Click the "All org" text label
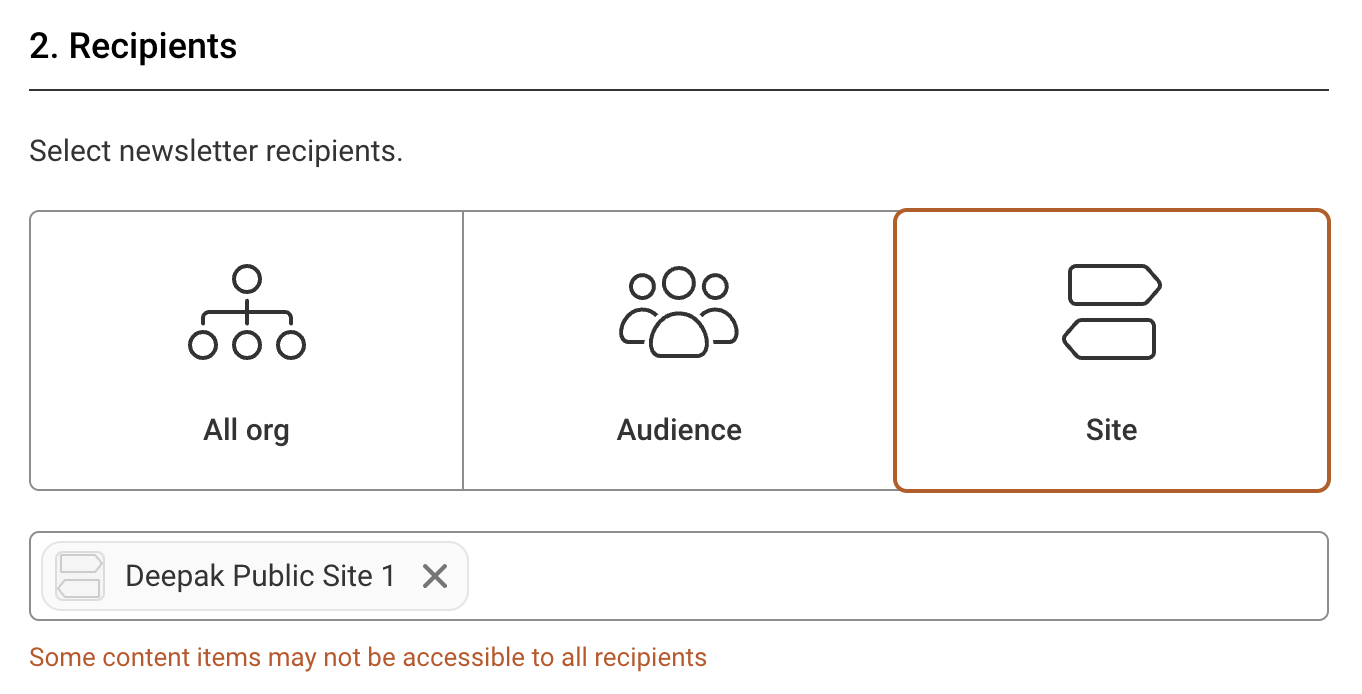Screen dimensions: 1362x694 tap(246, 430)
